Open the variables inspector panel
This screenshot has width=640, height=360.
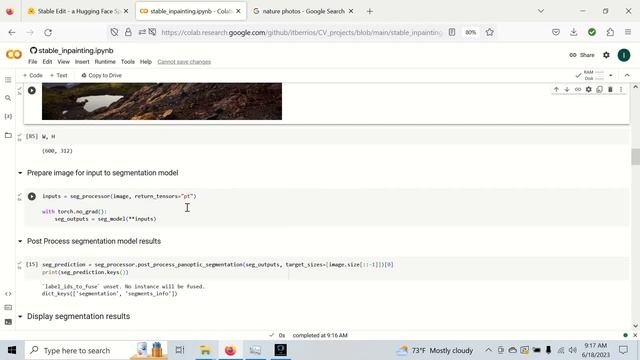click(x=8, y=116)
